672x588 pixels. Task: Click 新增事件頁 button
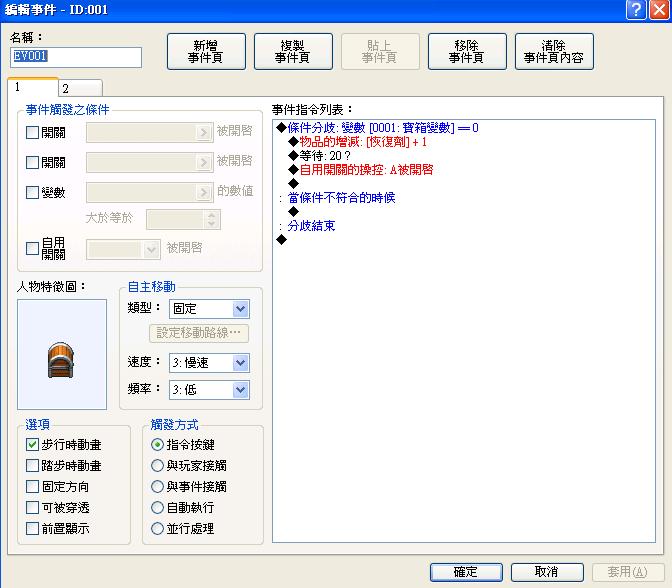[x=206, y=51]
